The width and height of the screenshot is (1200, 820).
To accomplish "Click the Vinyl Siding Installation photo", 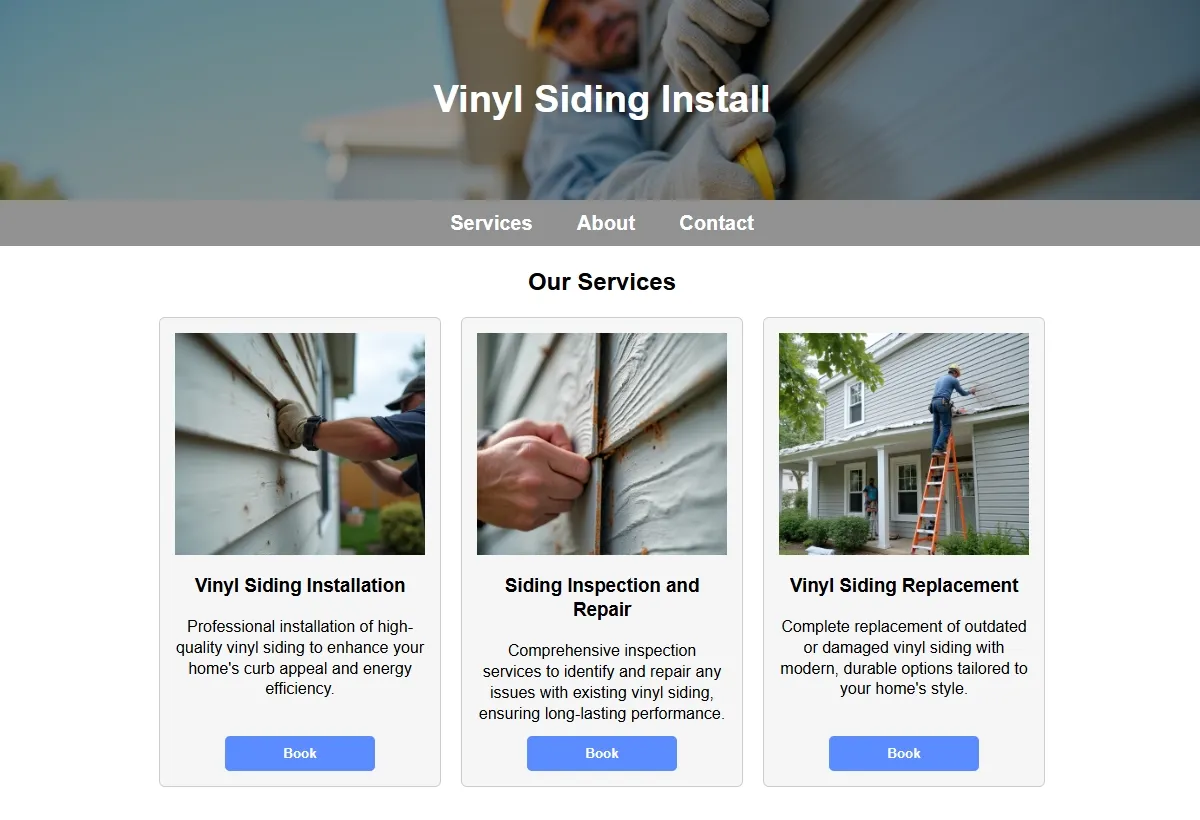I will tap(300, 444).
